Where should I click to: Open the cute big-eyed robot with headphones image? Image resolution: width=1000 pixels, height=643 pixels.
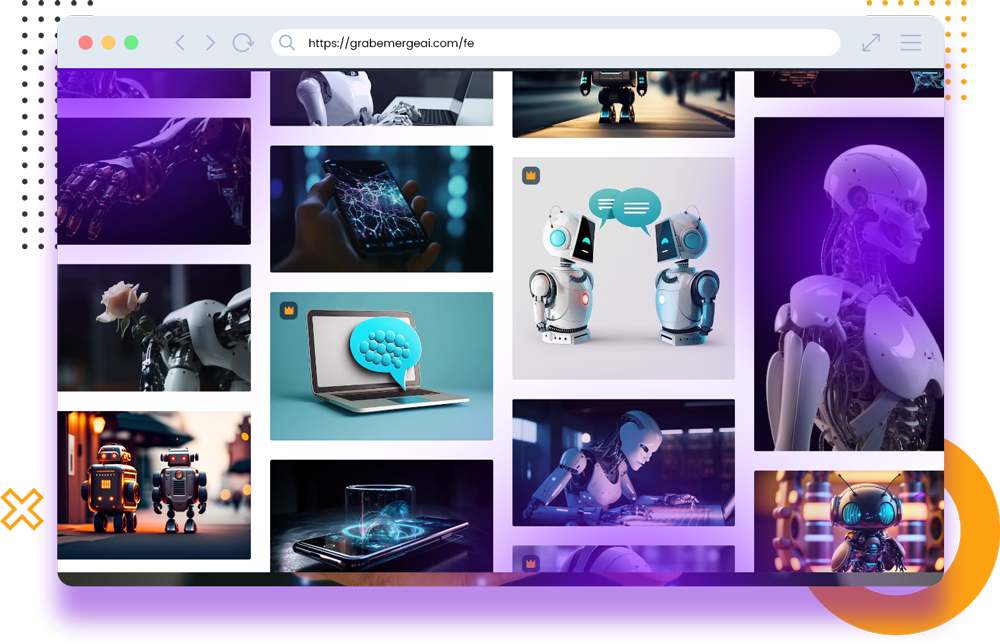pos(848,521)
